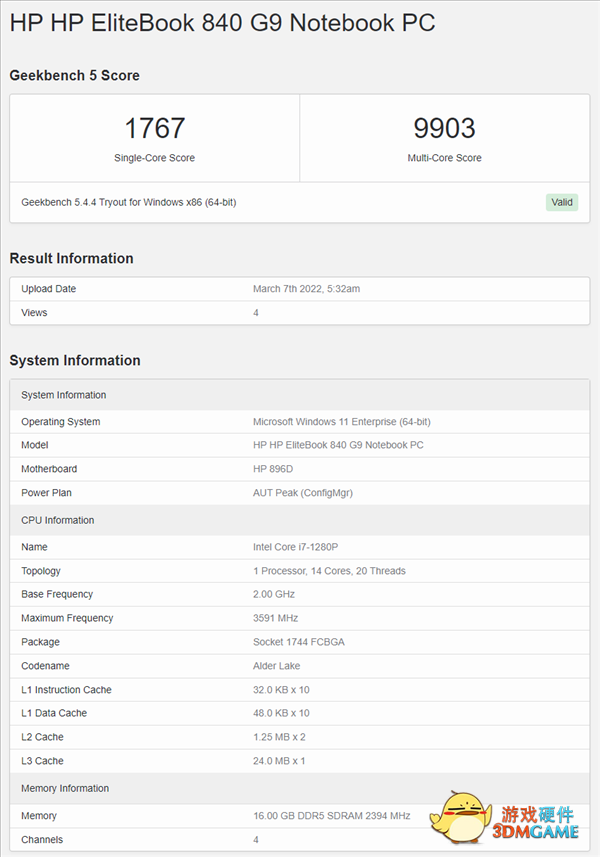Click the Result Information heading
600x857 pixels.
pos(72,258)
